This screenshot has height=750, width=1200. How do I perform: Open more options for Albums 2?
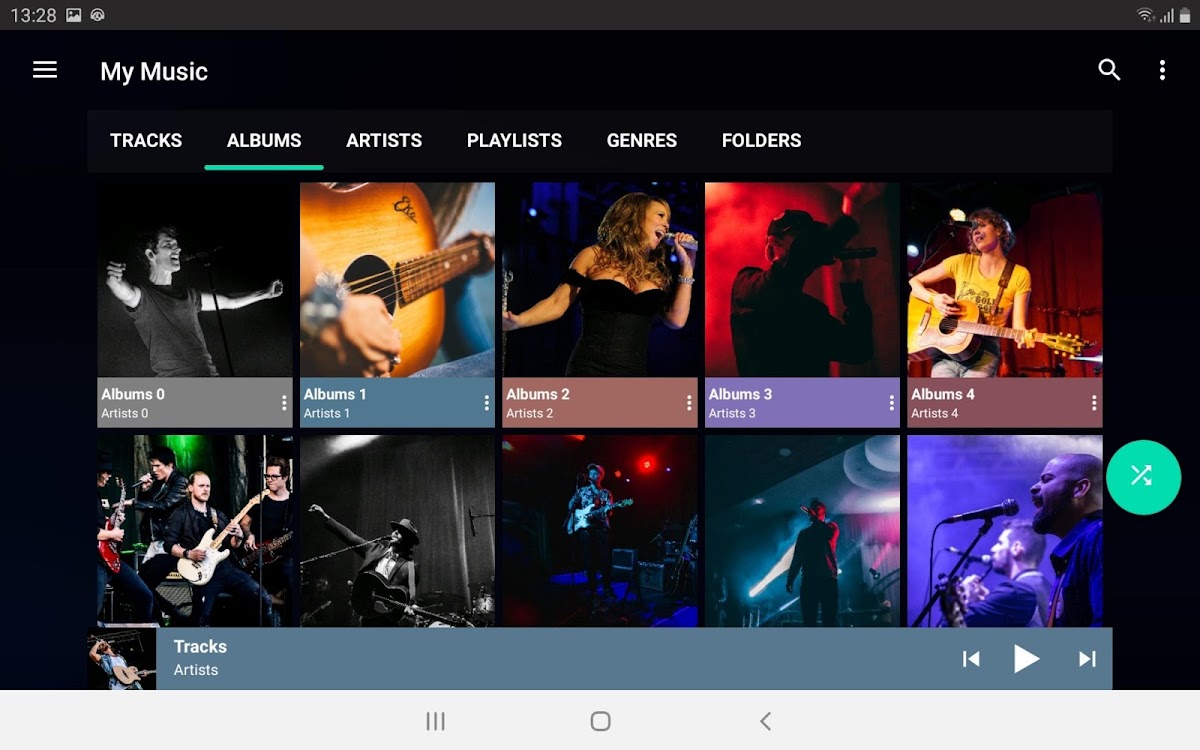point(689,403)
